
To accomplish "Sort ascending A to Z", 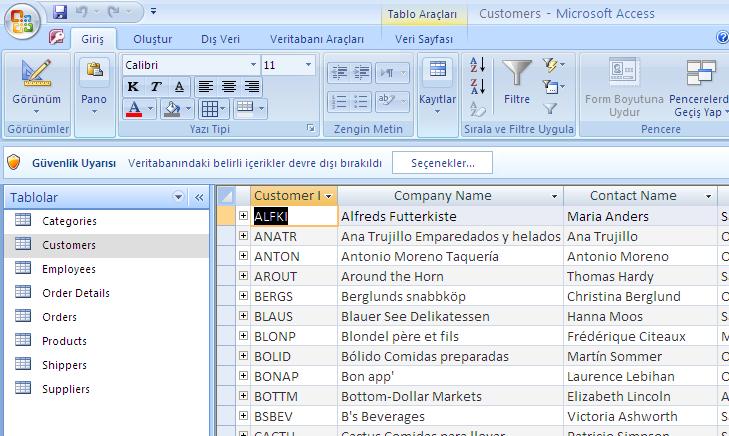I will click(477, 65).
